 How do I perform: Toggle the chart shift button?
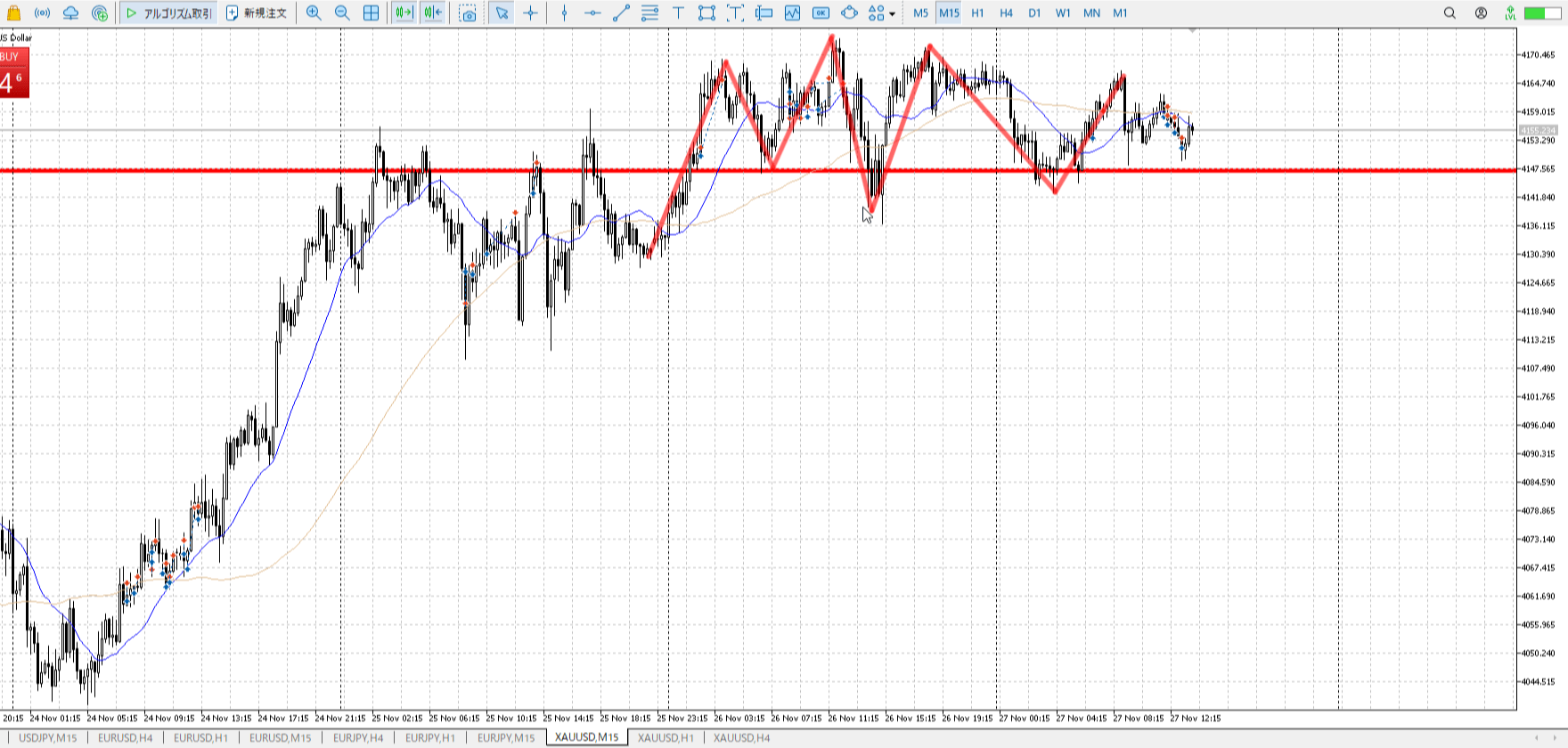click(x=433, y=13)
